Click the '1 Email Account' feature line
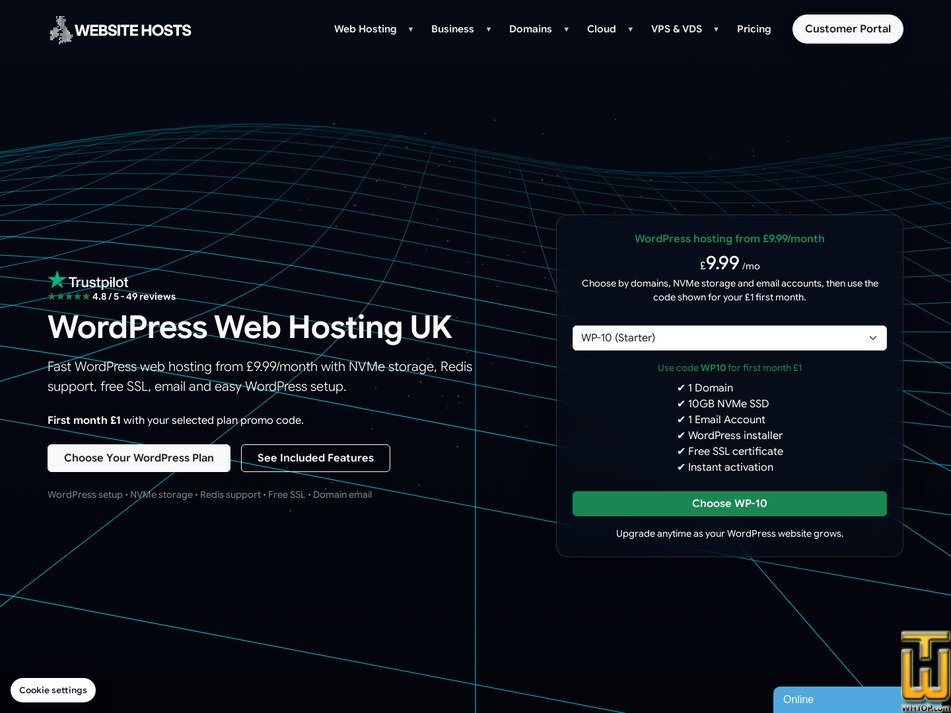This screenshot has width=951, height=713. [x=721, y=420]
